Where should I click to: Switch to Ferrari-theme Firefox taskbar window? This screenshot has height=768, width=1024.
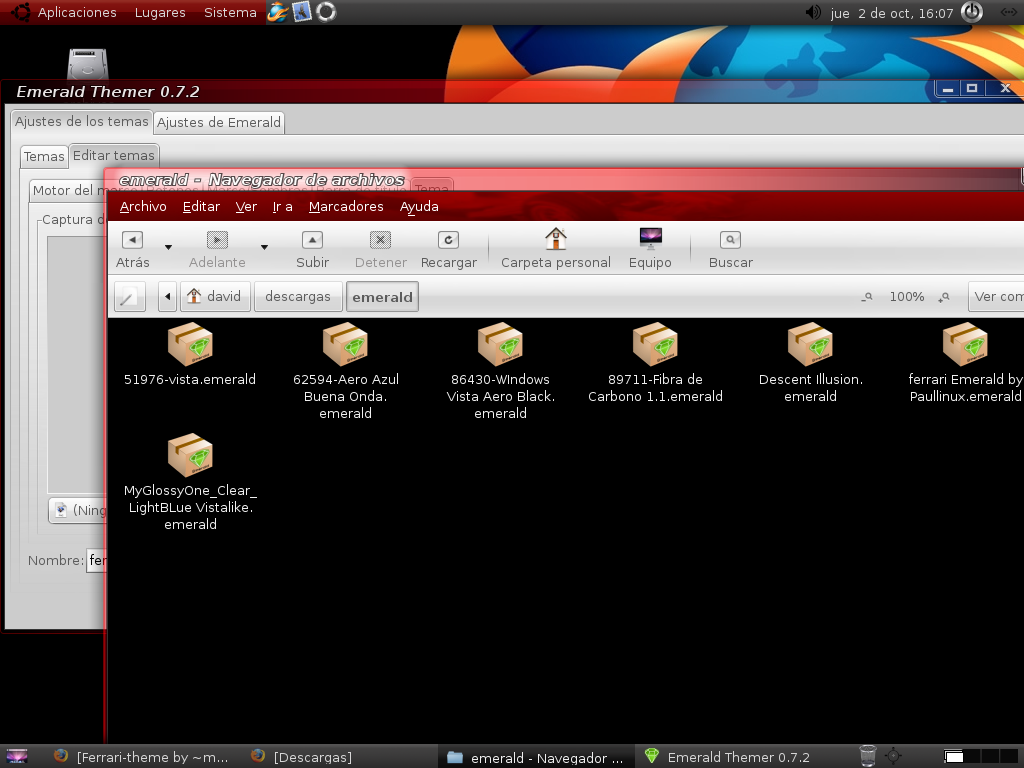point(142,757)
